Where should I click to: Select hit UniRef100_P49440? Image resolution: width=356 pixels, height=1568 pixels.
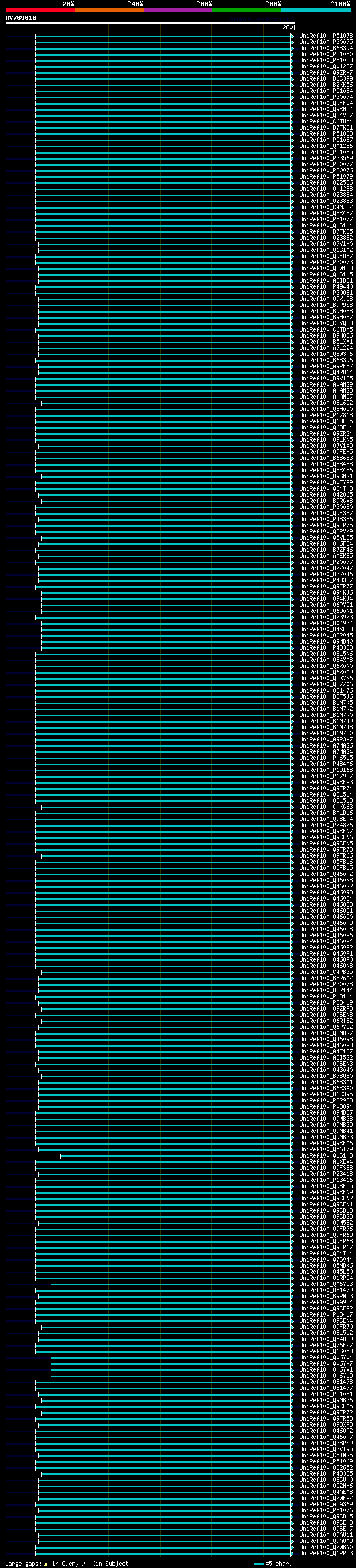[x=325, y=286]
